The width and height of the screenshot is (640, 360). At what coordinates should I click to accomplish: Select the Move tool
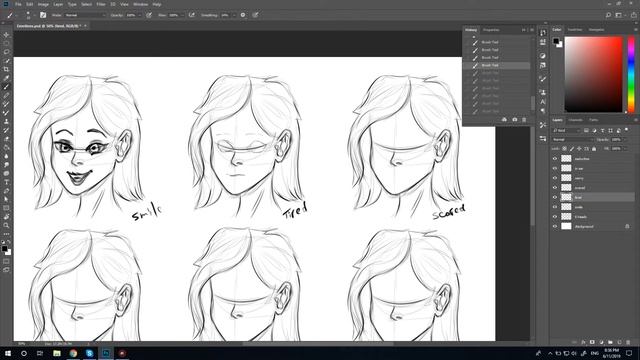(x=6, y=35)
